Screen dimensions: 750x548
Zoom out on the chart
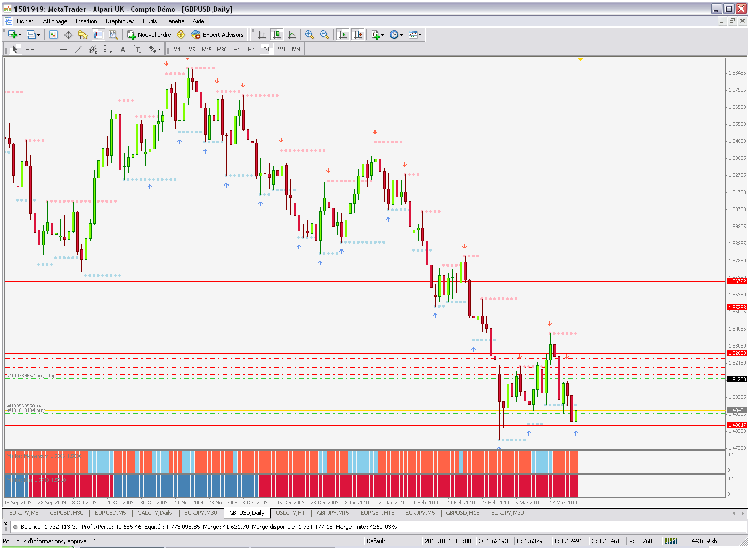[x=324, y=34]
